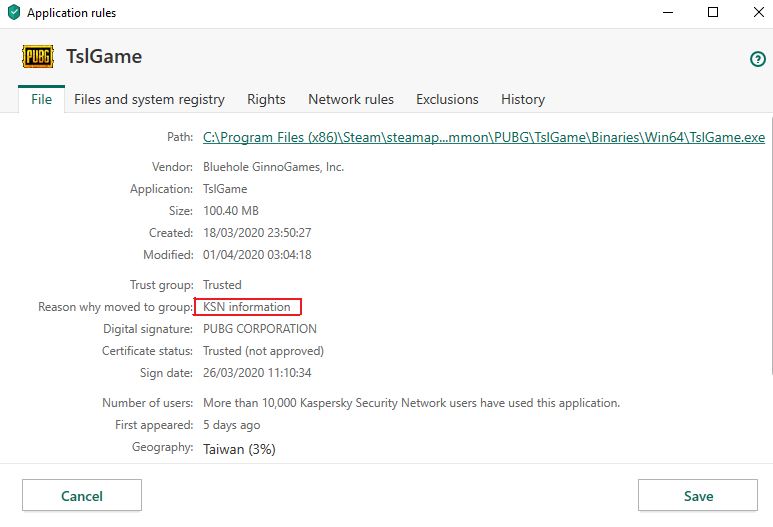This screenshot has height=527, width=773.
Task: Select the Network rules tab
Action: (x=351, y=99)
